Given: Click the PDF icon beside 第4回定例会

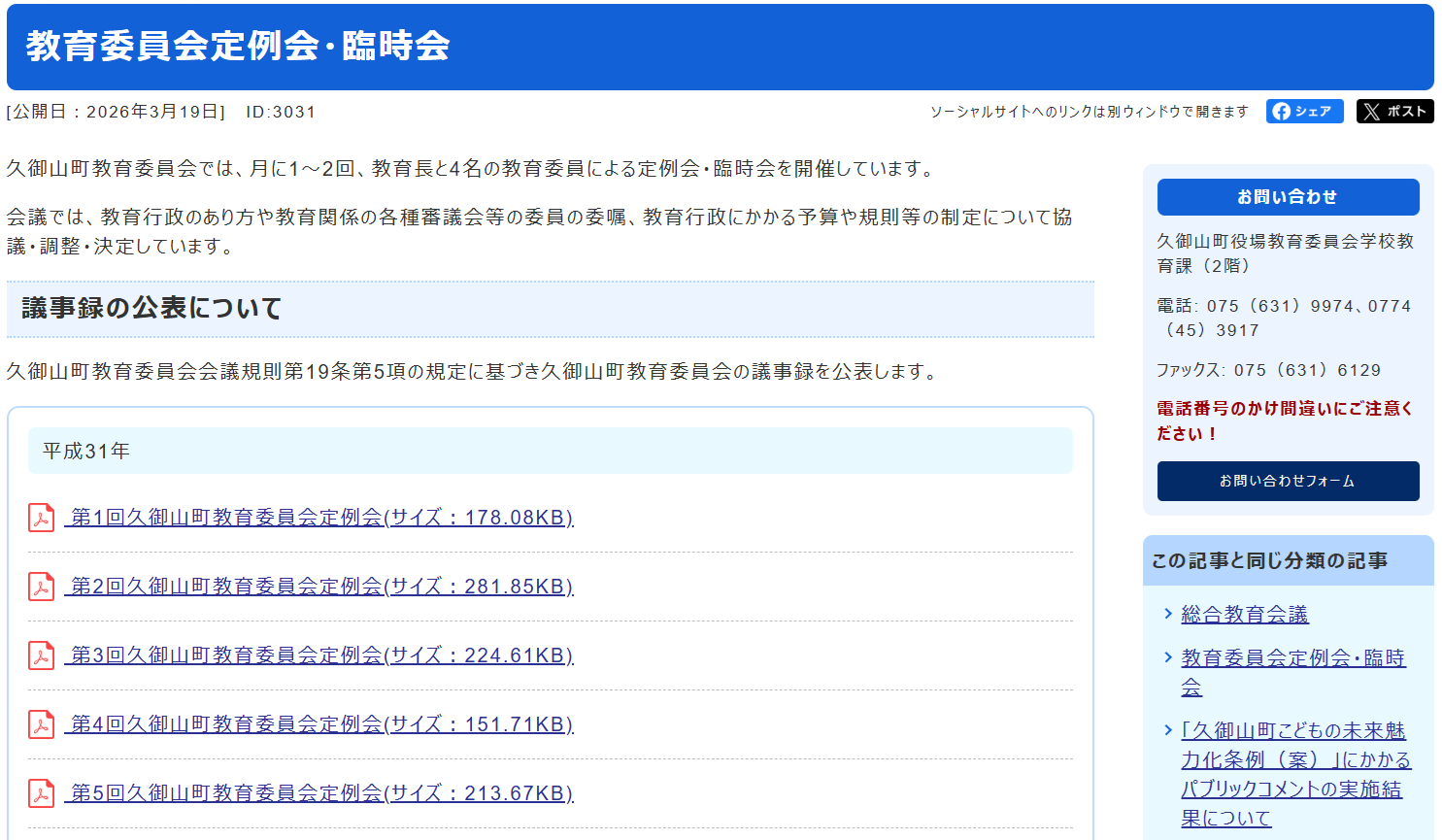Looking at the screenshot, I should pyautogui.click(x=41, y=724).
